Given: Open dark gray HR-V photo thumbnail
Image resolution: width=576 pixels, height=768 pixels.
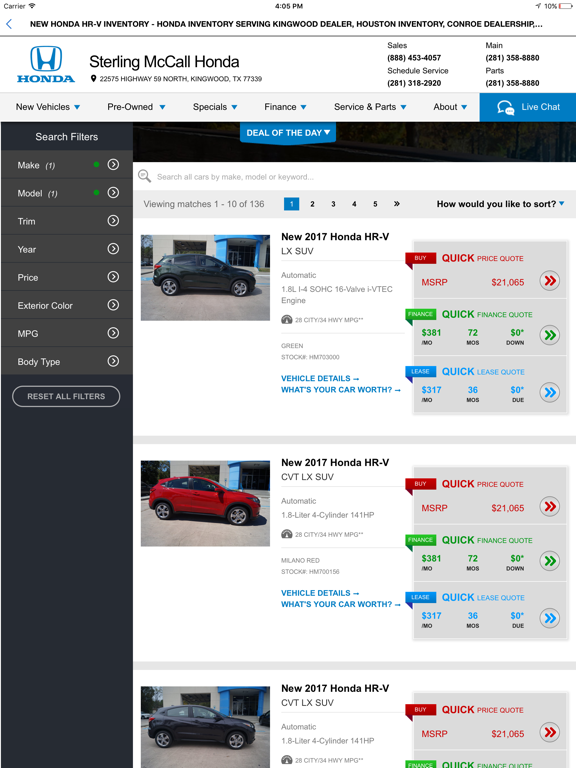Looking at the screenshot, I should 205,727.
